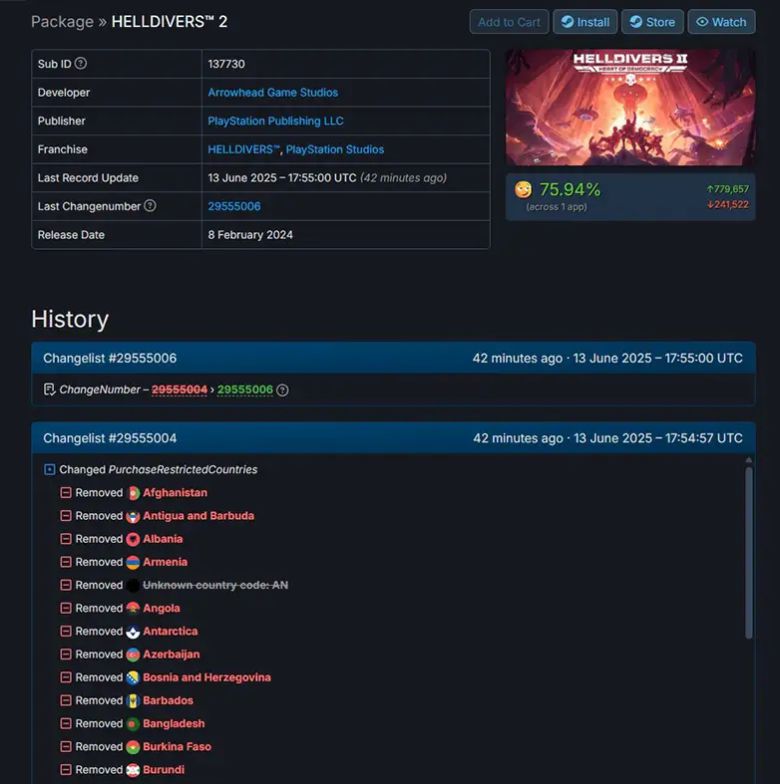This screenshot has height=784, width=780.
Task: Collapse the Changed PurchaseRestrictedCountries list
Action: pos(50,470)
